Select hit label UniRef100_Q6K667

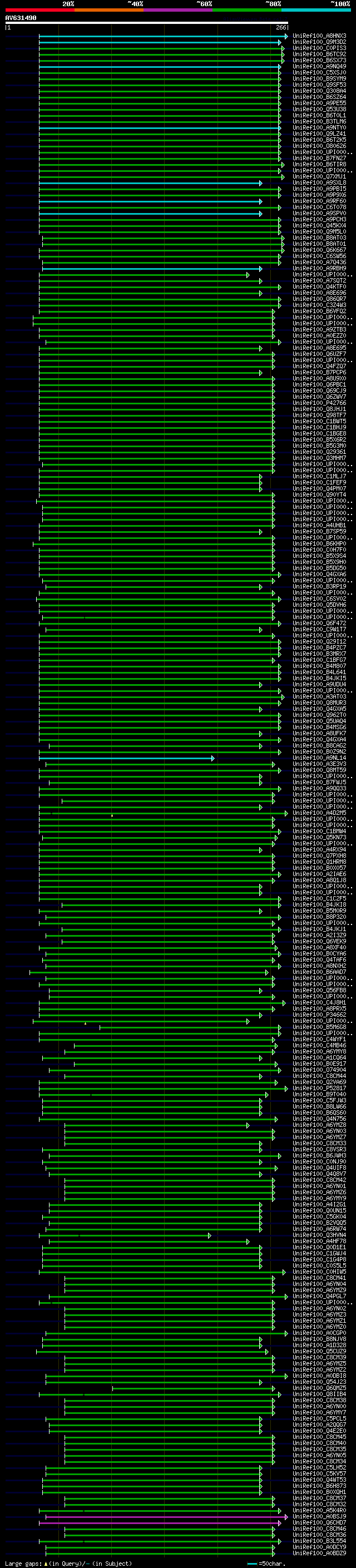point(319,250)
